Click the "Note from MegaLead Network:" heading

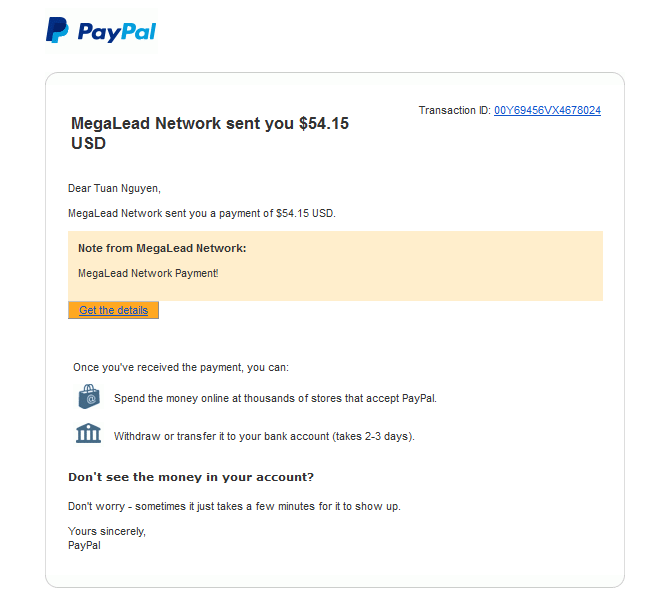tap(161, 248)
